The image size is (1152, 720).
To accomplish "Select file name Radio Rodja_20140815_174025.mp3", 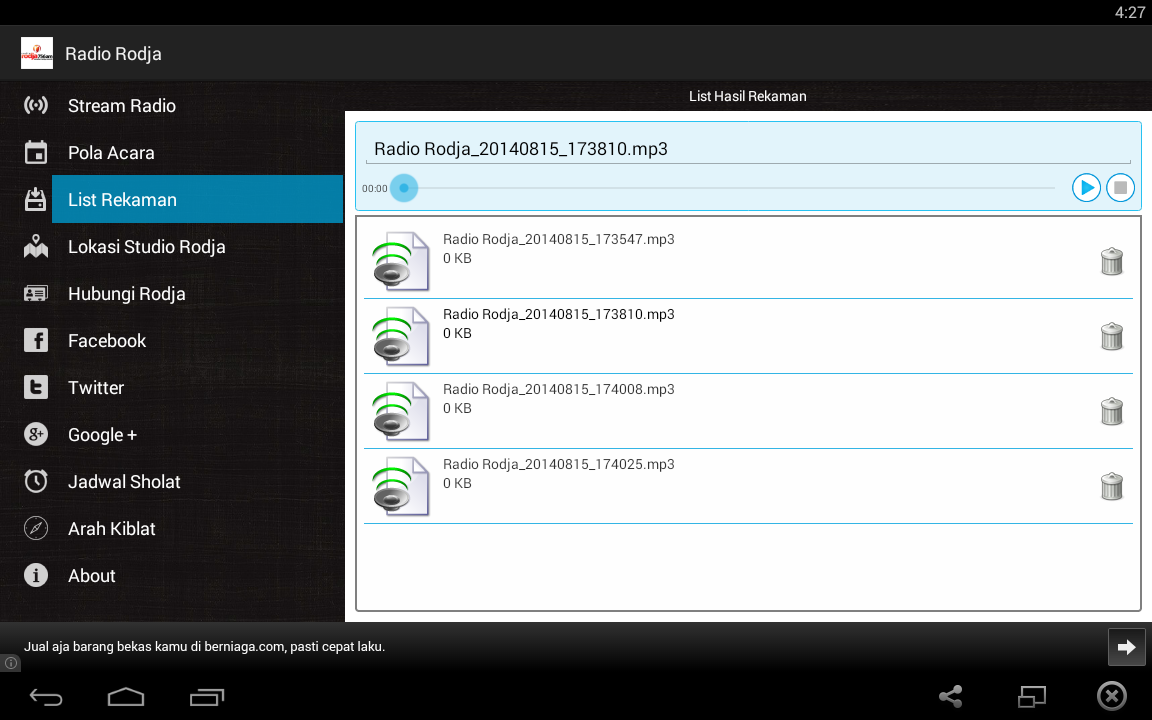I will (x=558, y=464).
